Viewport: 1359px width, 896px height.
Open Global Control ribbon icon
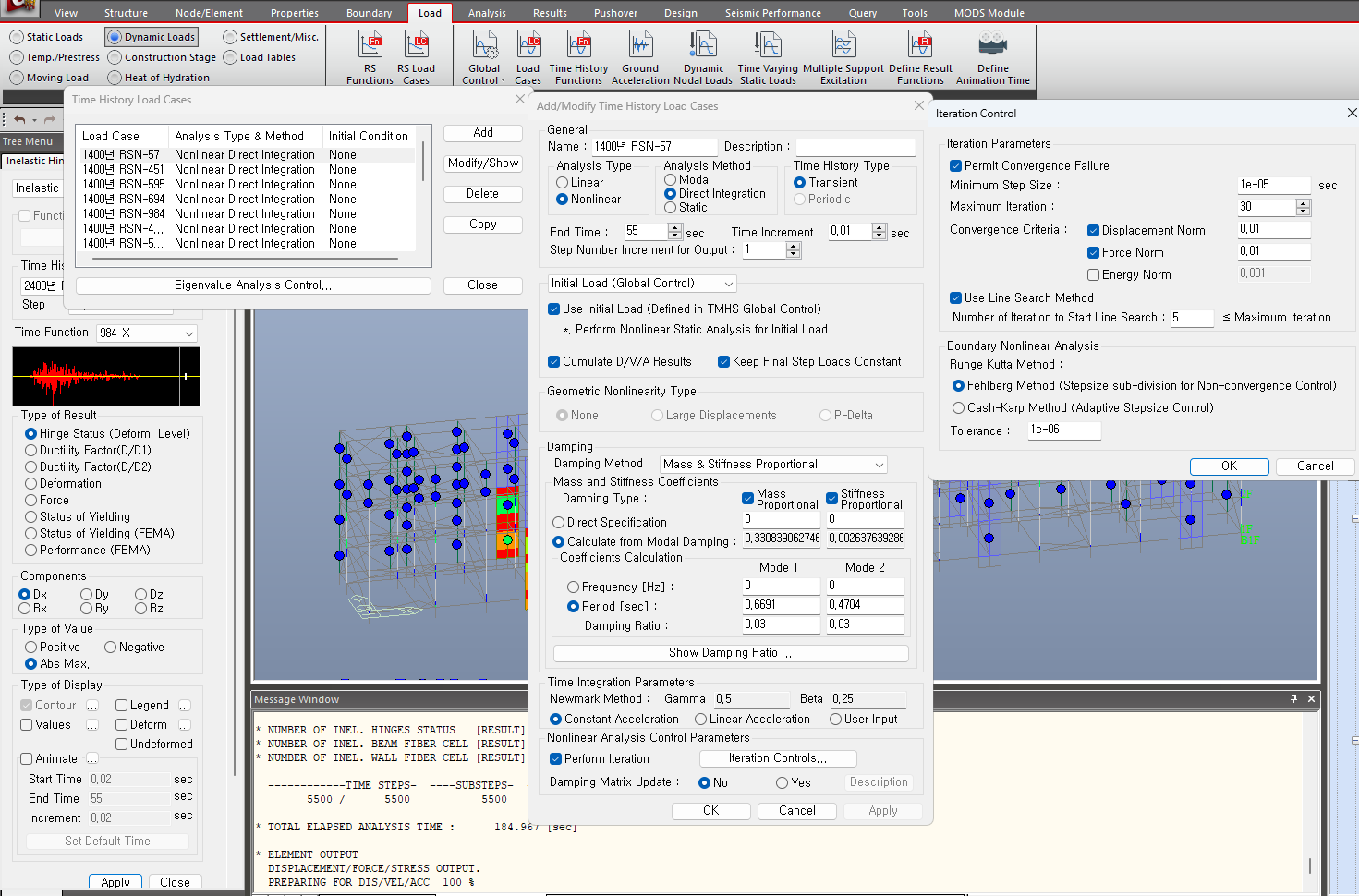(x=484, y=57)
